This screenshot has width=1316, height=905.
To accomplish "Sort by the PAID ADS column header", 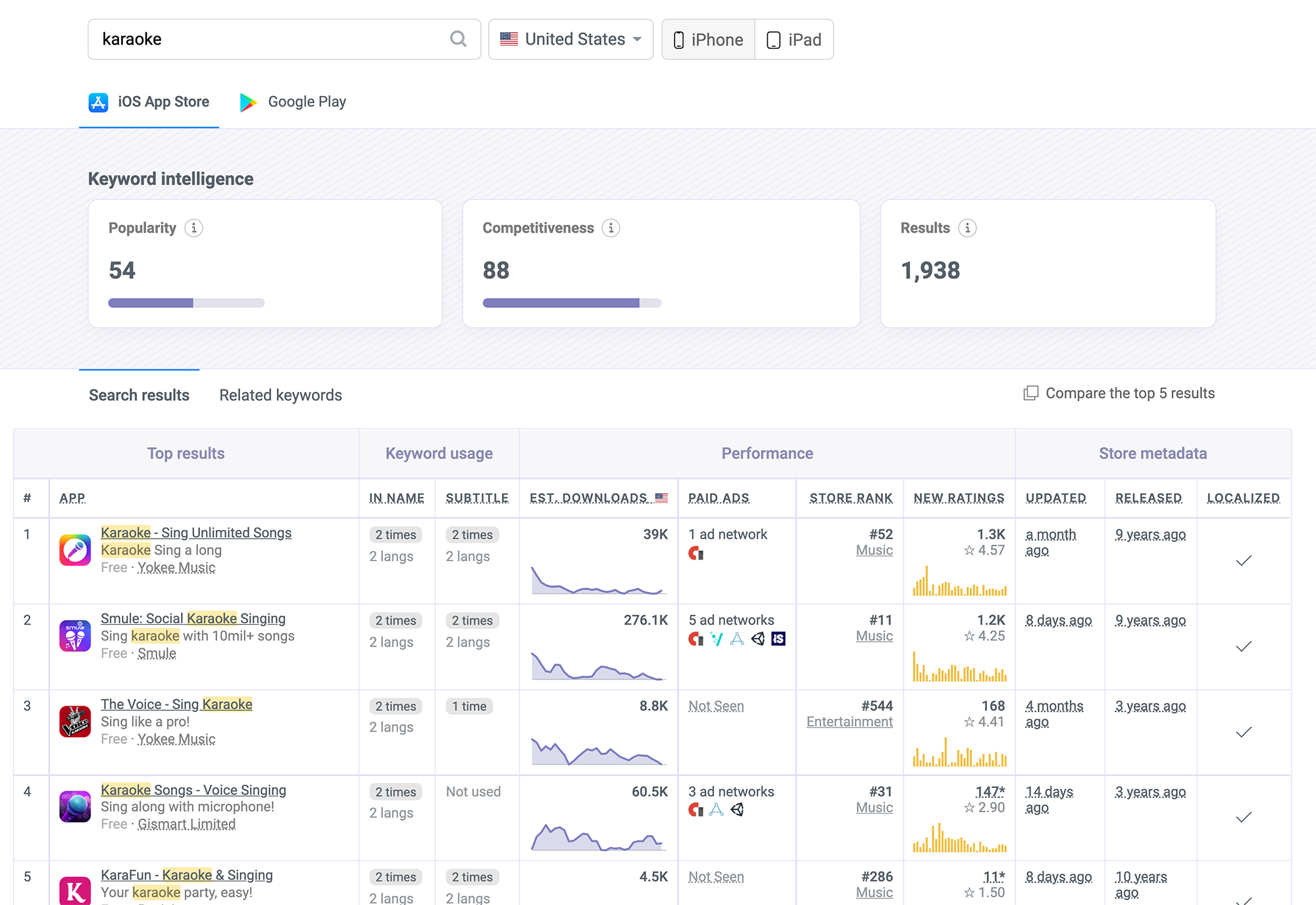I will coord(719,498).
